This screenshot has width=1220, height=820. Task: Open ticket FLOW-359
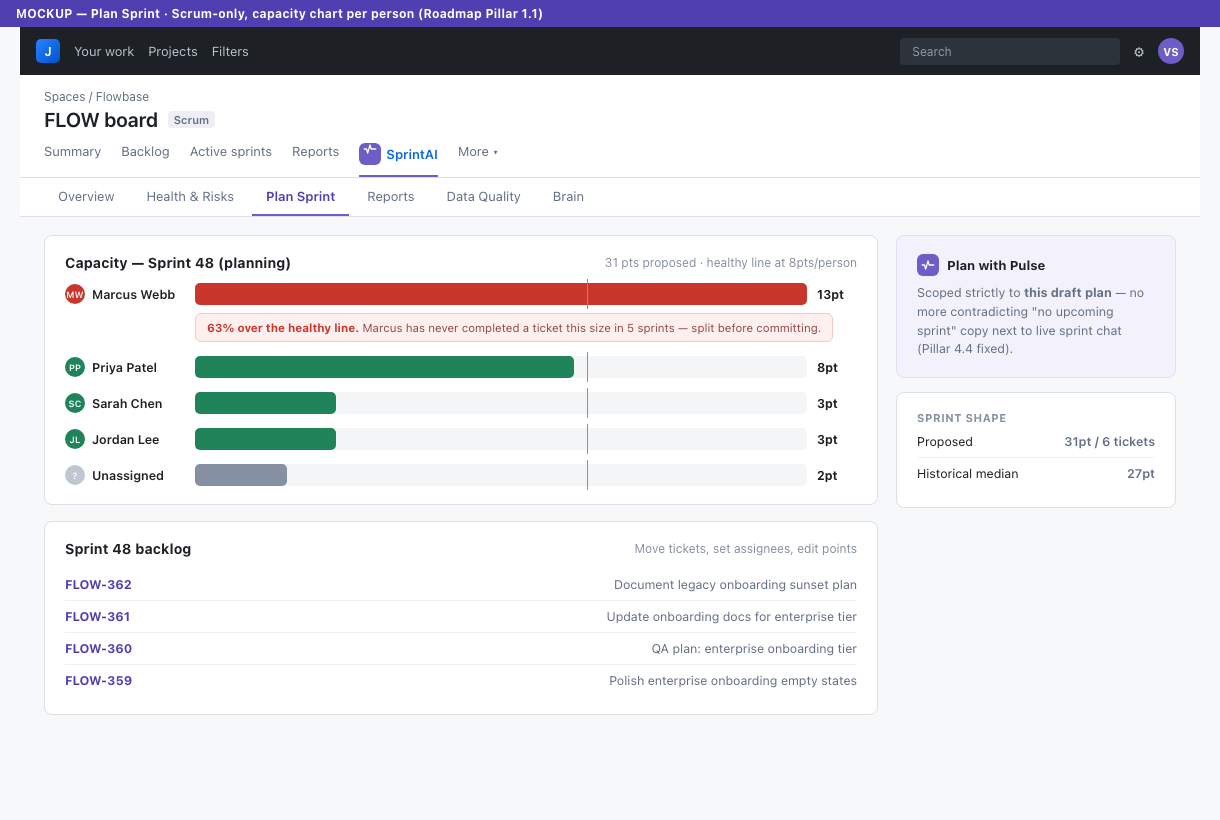tap(98, 680)
